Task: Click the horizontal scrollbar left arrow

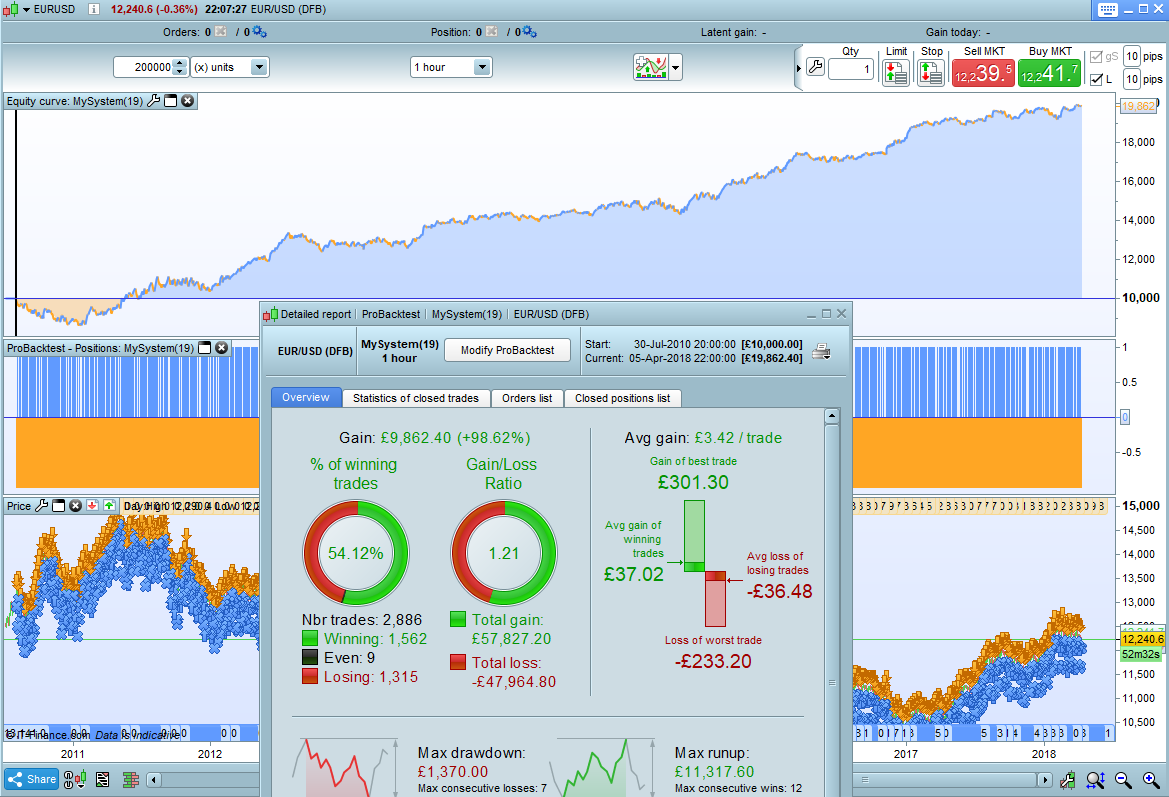Action: point(154,780)
